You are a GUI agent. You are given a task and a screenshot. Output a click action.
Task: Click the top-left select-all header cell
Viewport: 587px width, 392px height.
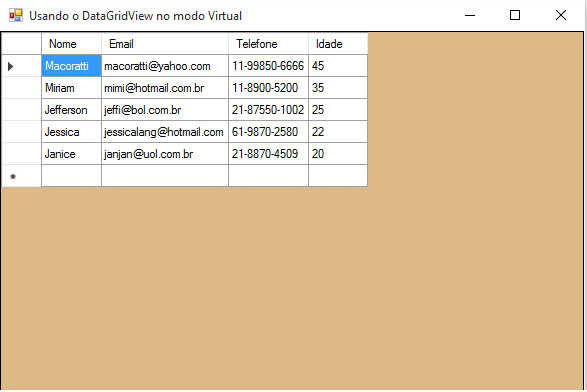click(x=22, y=44)
